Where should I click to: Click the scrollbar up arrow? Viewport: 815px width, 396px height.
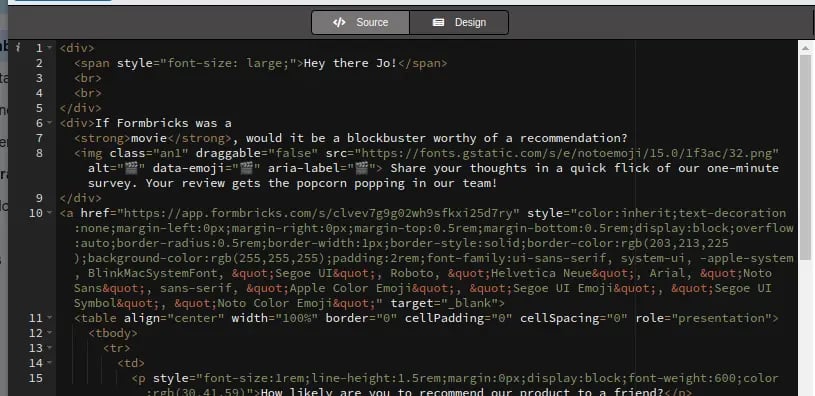coord(806,48)
